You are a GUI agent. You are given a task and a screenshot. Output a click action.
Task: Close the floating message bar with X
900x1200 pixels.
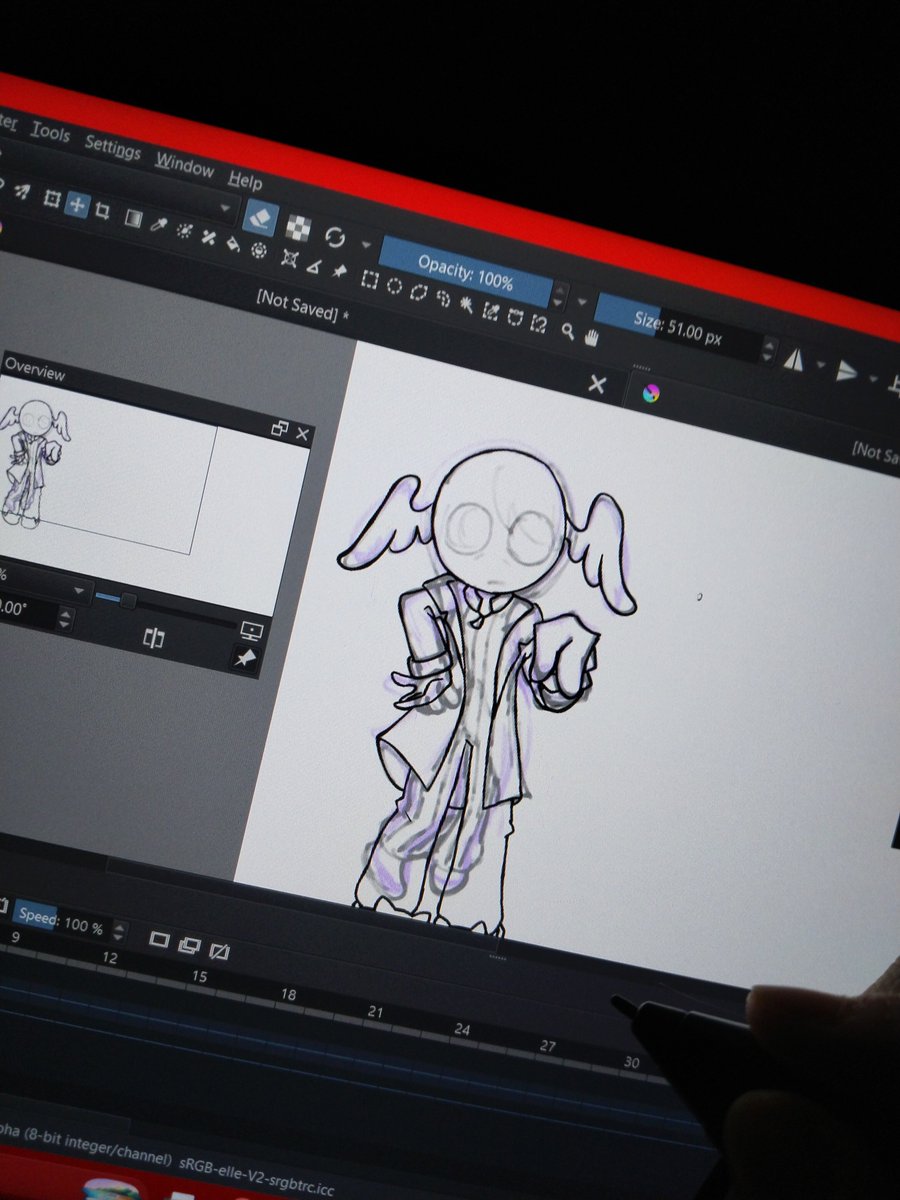[597, 384]
